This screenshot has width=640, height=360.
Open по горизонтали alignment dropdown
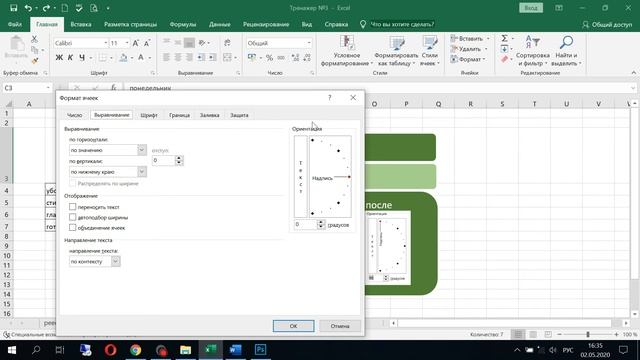(142, 150)
